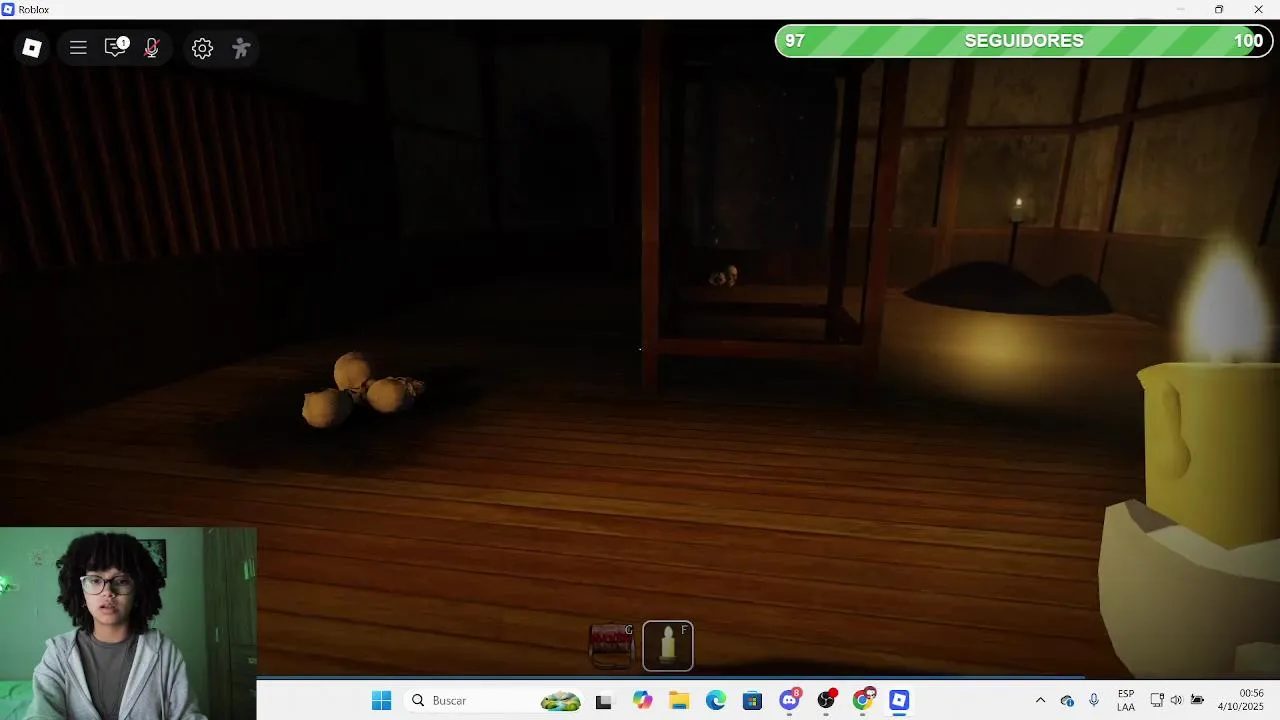Open Microsoft Edge from the taskbar
Image resolution: width=1280 pixels, height=720 pixels.
coord(716,701)
